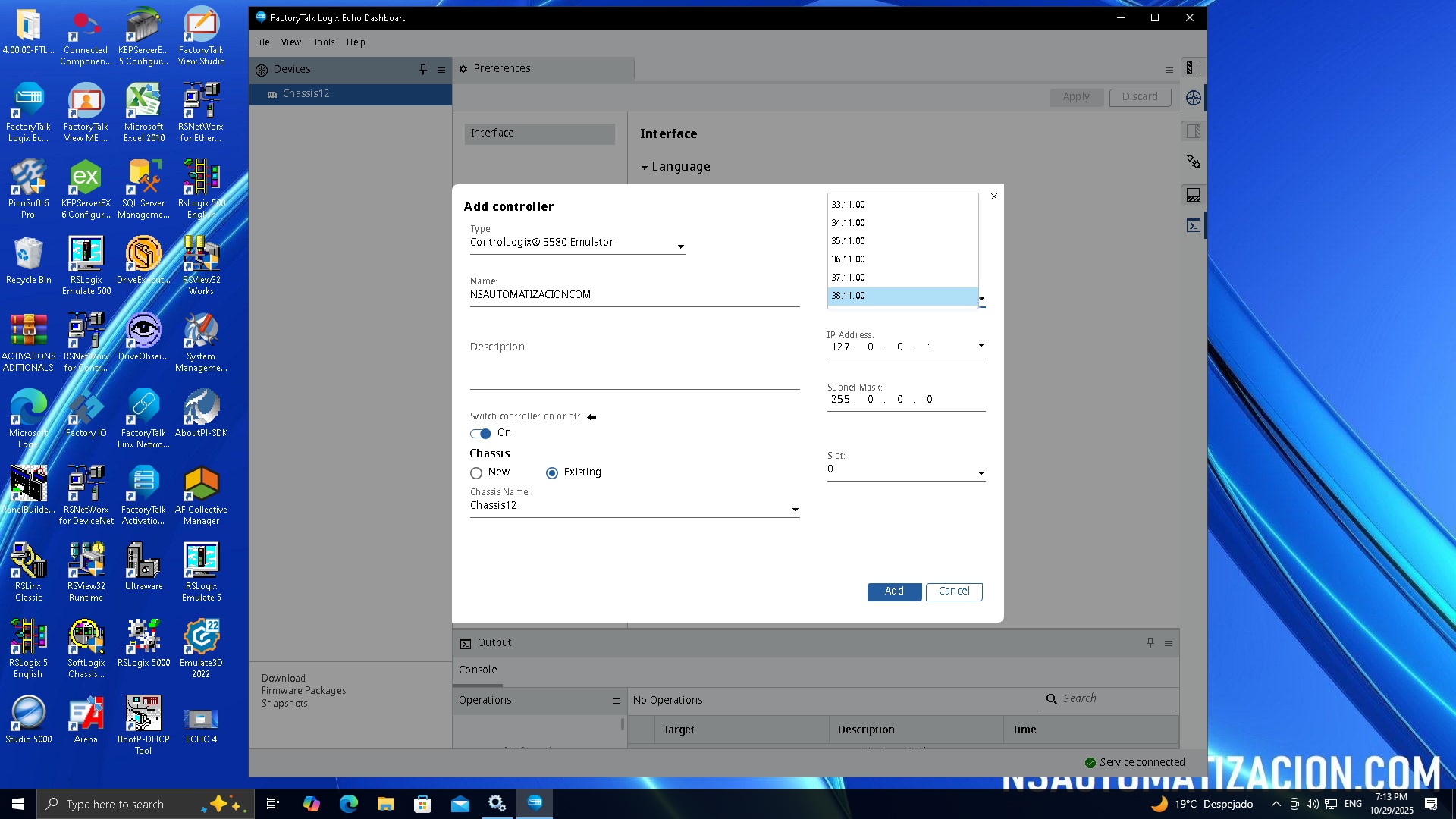
Task: Open Microsoft Edge from the taskbar
Action: tap(349, 804)
